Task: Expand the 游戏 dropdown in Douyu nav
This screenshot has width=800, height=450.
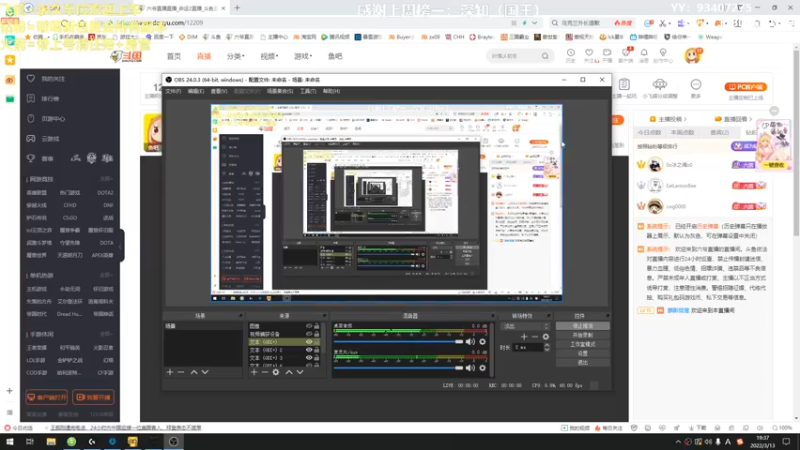Action: click(303, 56)
